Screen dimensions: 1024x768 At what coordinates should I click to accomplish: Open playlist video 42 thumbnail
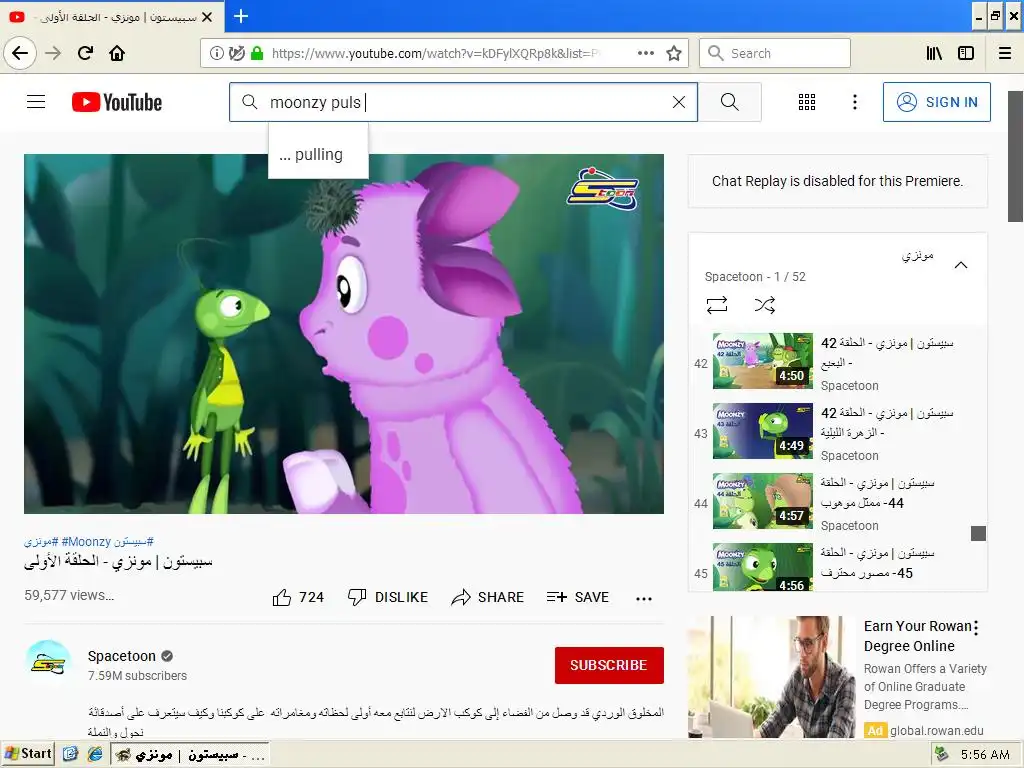(763, 360)
